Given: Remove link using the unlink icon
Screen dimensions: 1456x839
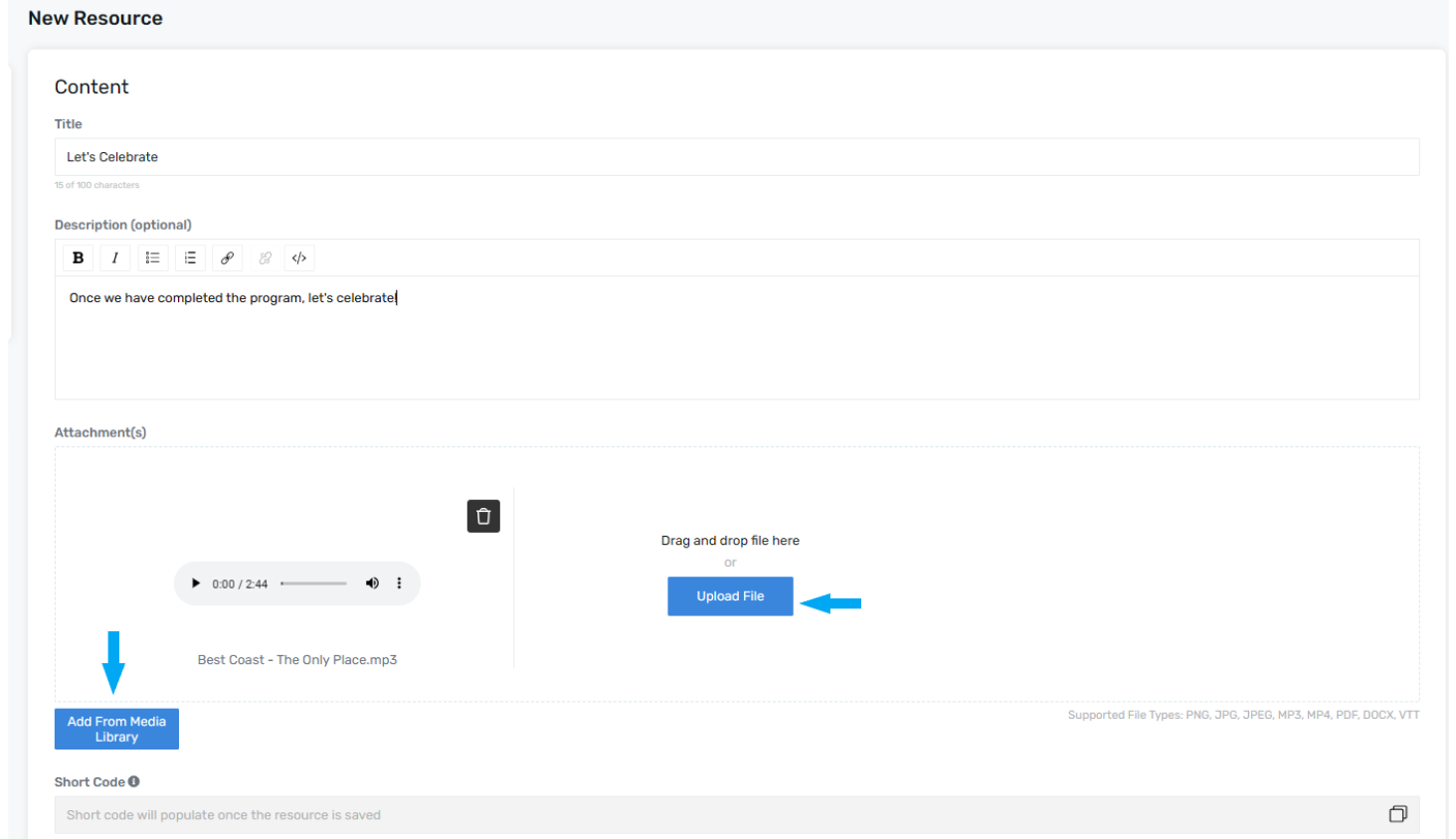Looking at the screenshot, I should point(265,257).
